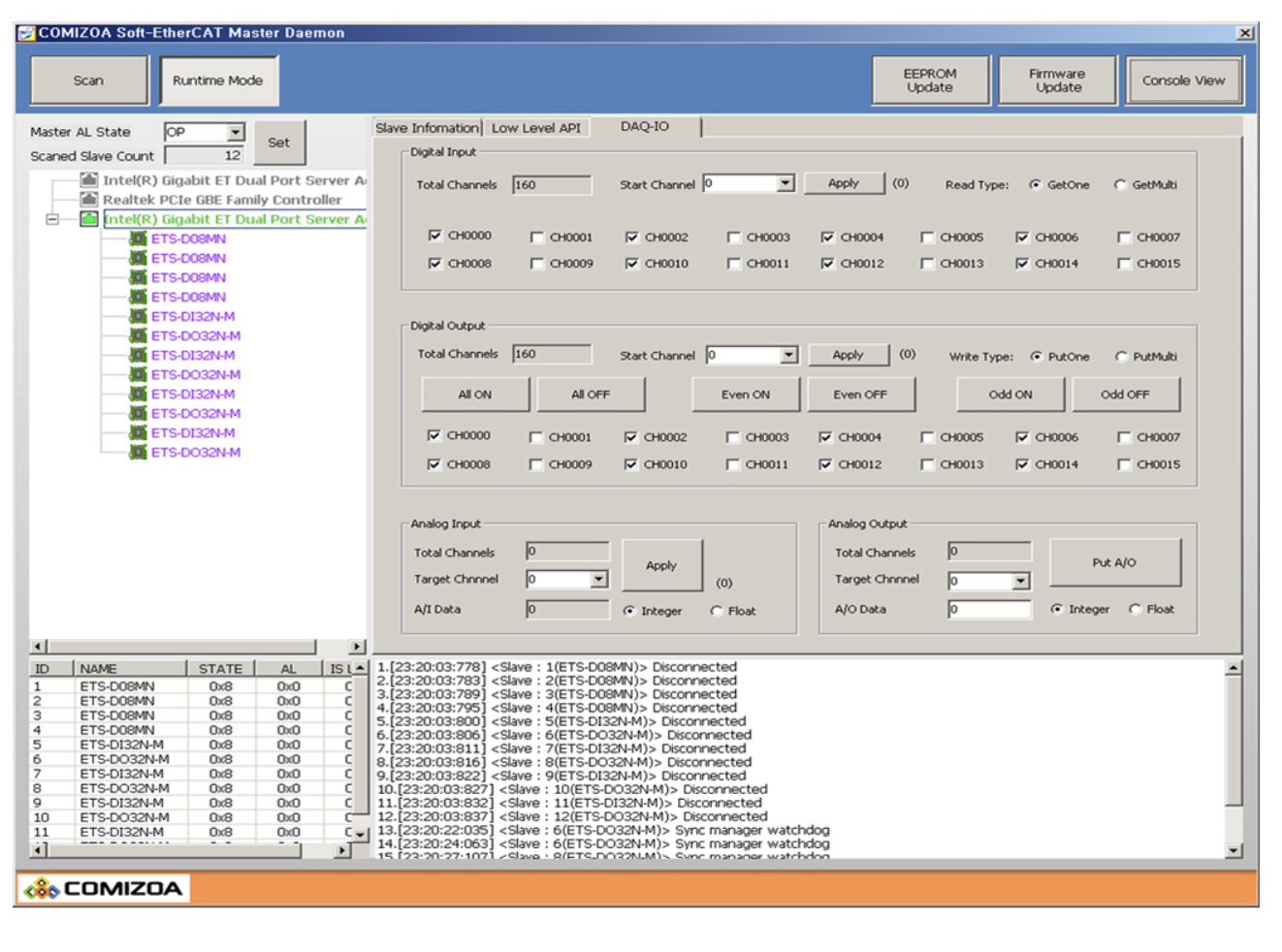The image size is (1282, 952).
Task: Switch to Slave Infomation tab
Action: [427, 128]
